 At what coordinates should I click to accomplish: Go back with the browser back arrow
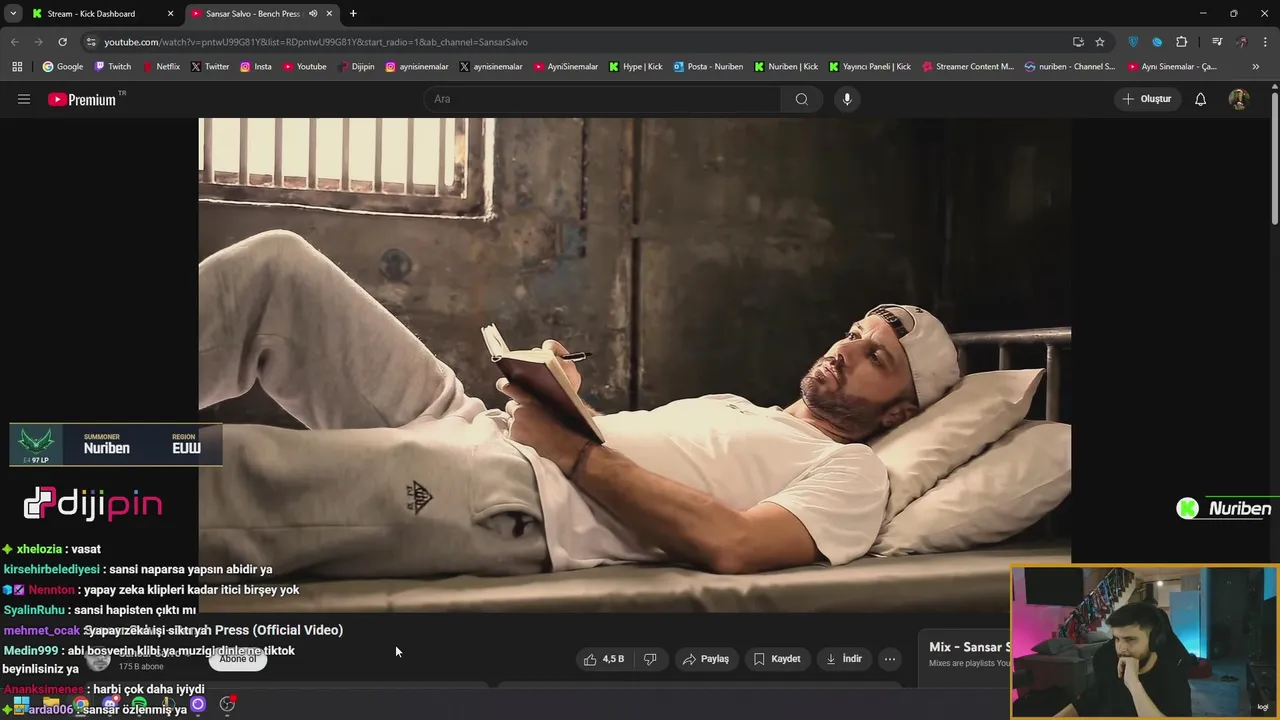pos(14,42)
